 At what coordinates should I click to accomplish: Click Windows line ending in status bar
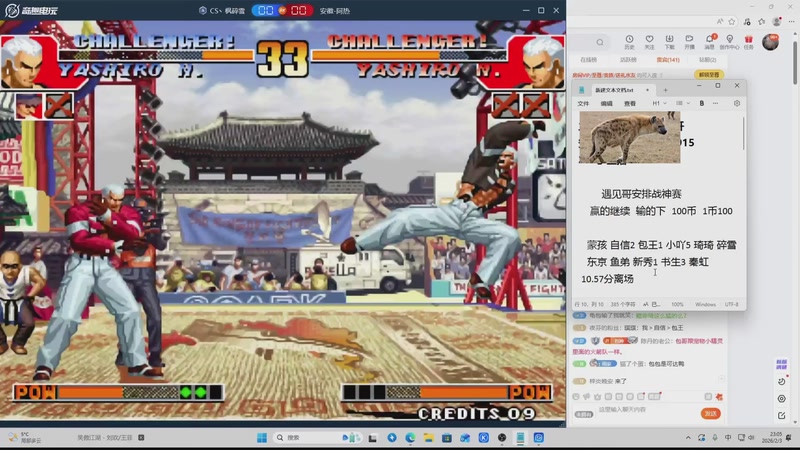(705, 305)
